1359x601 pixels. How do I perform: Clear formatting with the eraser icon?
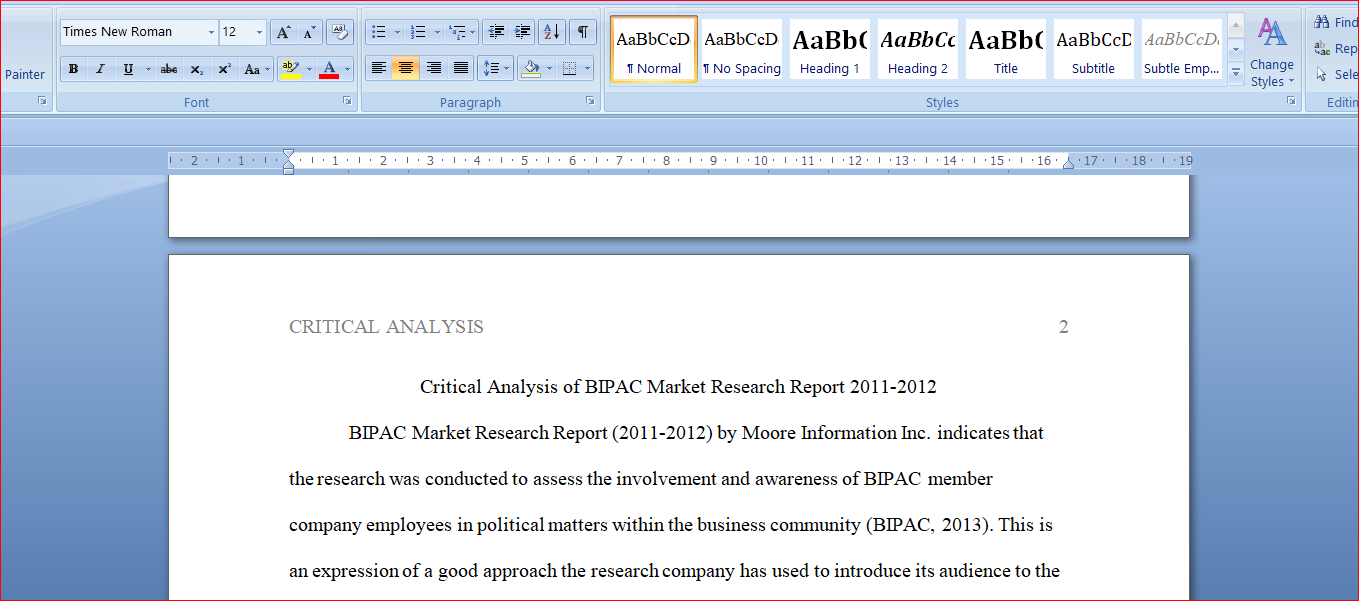(x=340, y=32)
